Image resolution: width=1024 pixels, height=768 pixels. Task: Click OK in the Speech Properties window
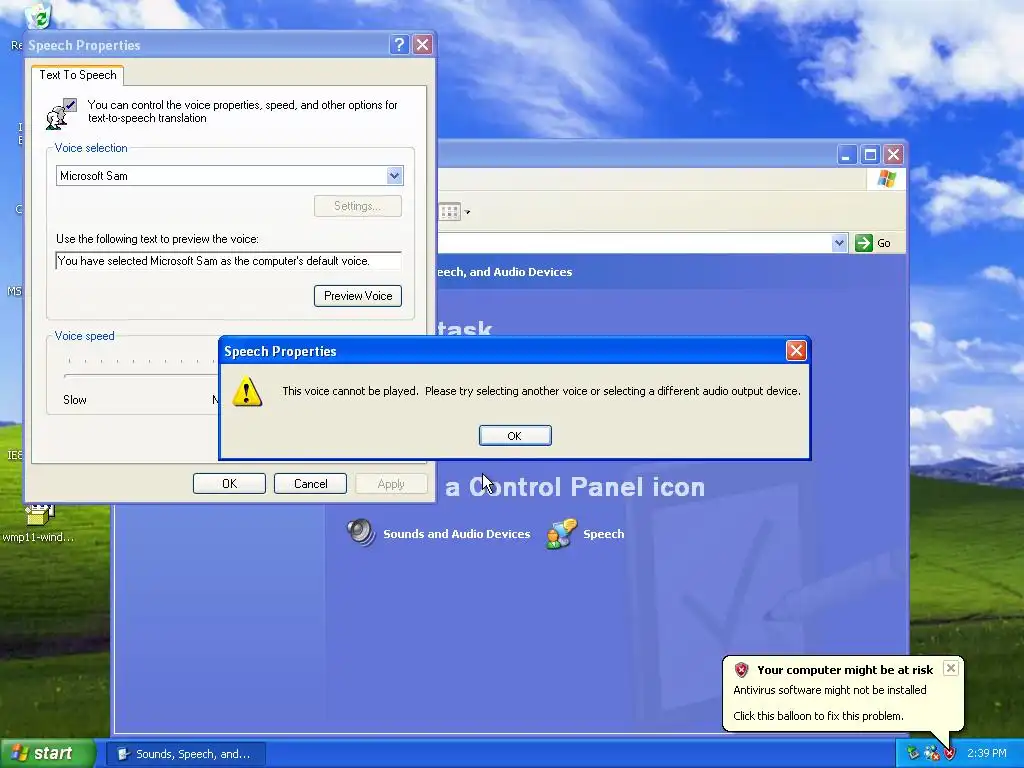coord(229,484)
